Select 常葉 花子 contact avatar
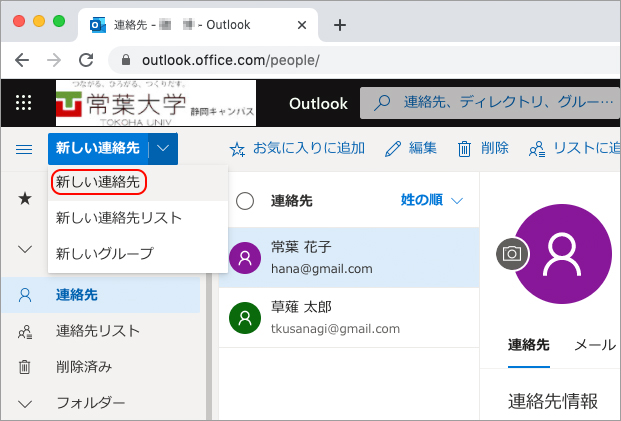621x421 pixels. [244, 259]
